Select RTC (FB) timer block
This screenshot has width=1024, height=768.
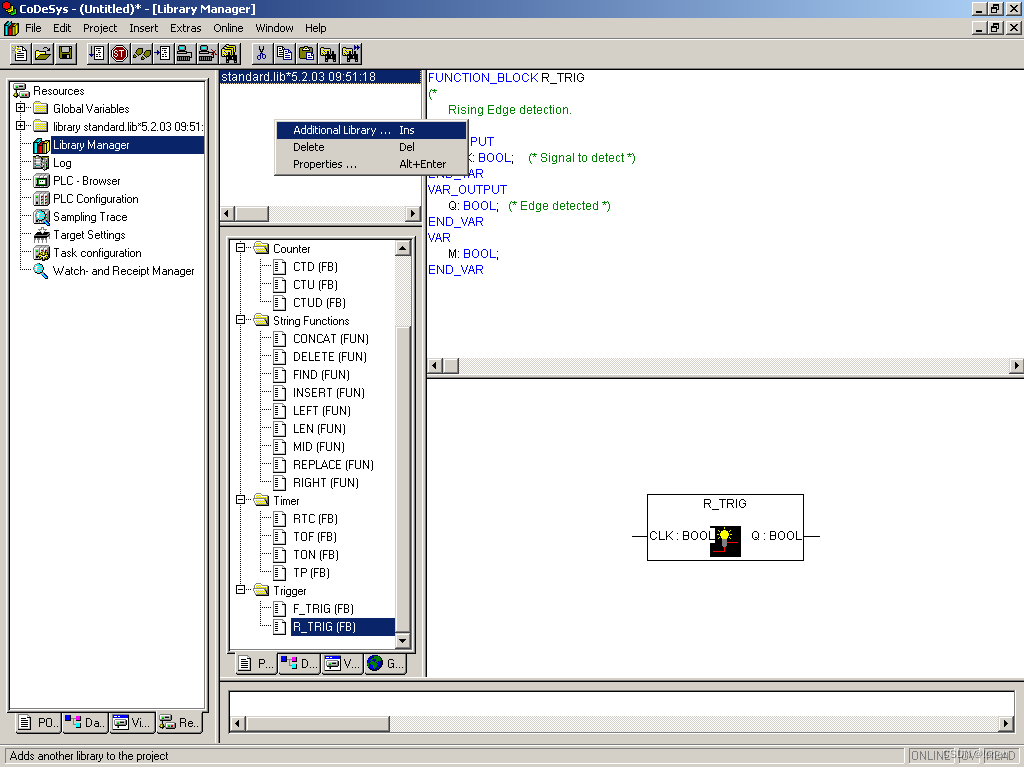(315, 519)
